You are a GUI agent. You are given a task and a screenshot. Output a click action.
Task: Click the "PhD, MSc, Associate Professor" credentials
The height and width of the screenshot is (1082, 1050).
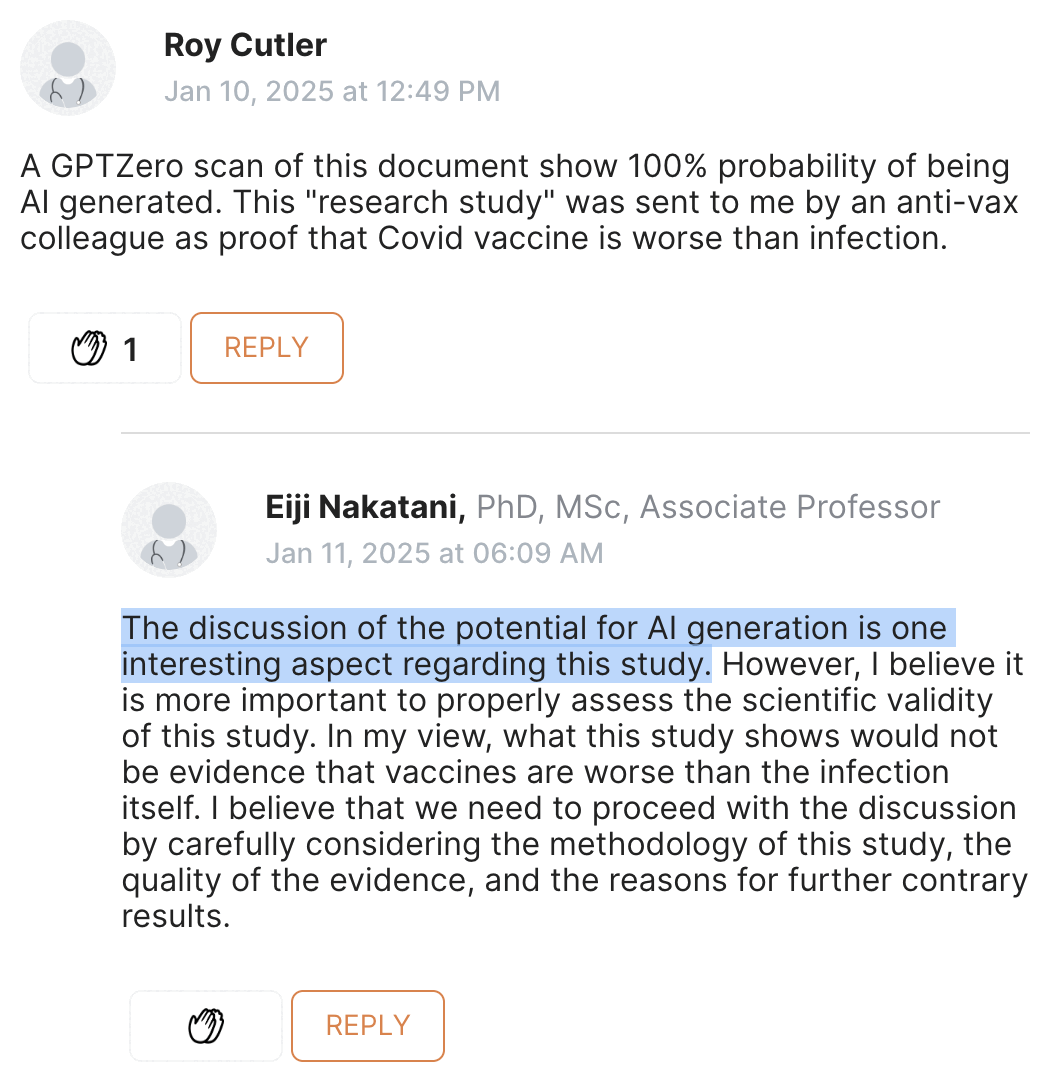[x=708, y=507]
